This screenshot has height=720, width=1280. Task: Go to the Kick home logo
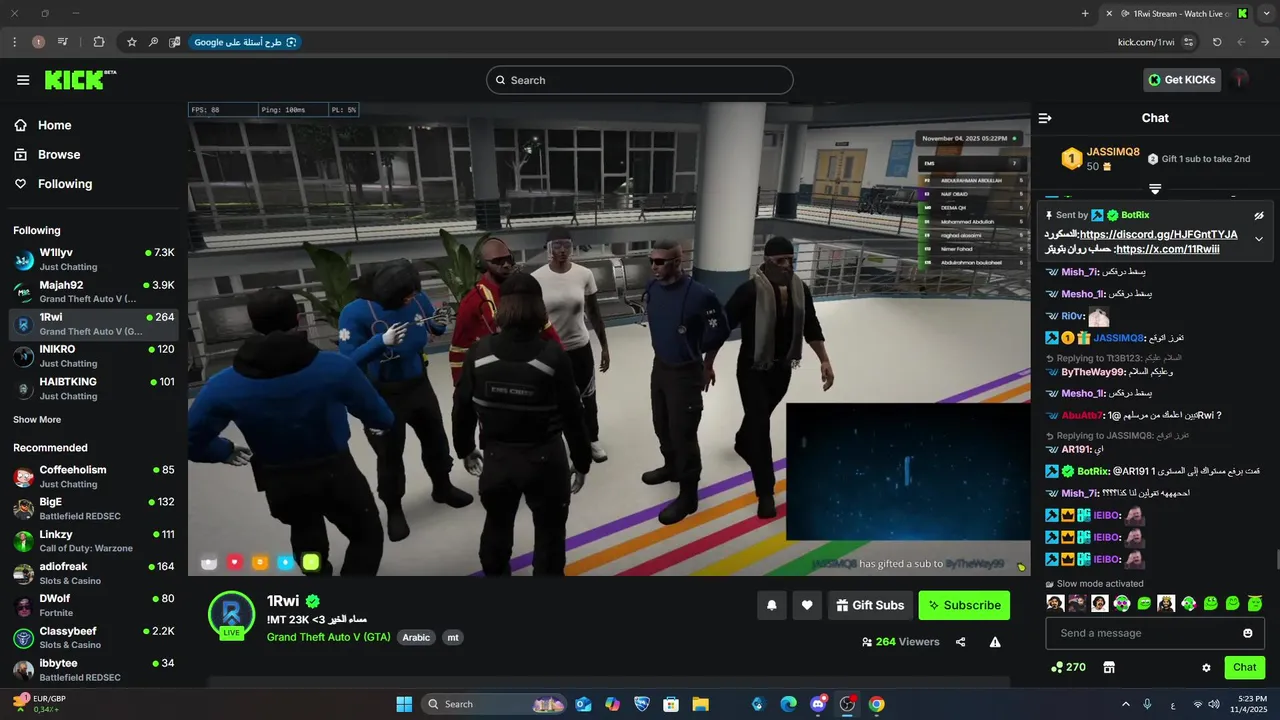pyautogui.click(x=80, y=80)
